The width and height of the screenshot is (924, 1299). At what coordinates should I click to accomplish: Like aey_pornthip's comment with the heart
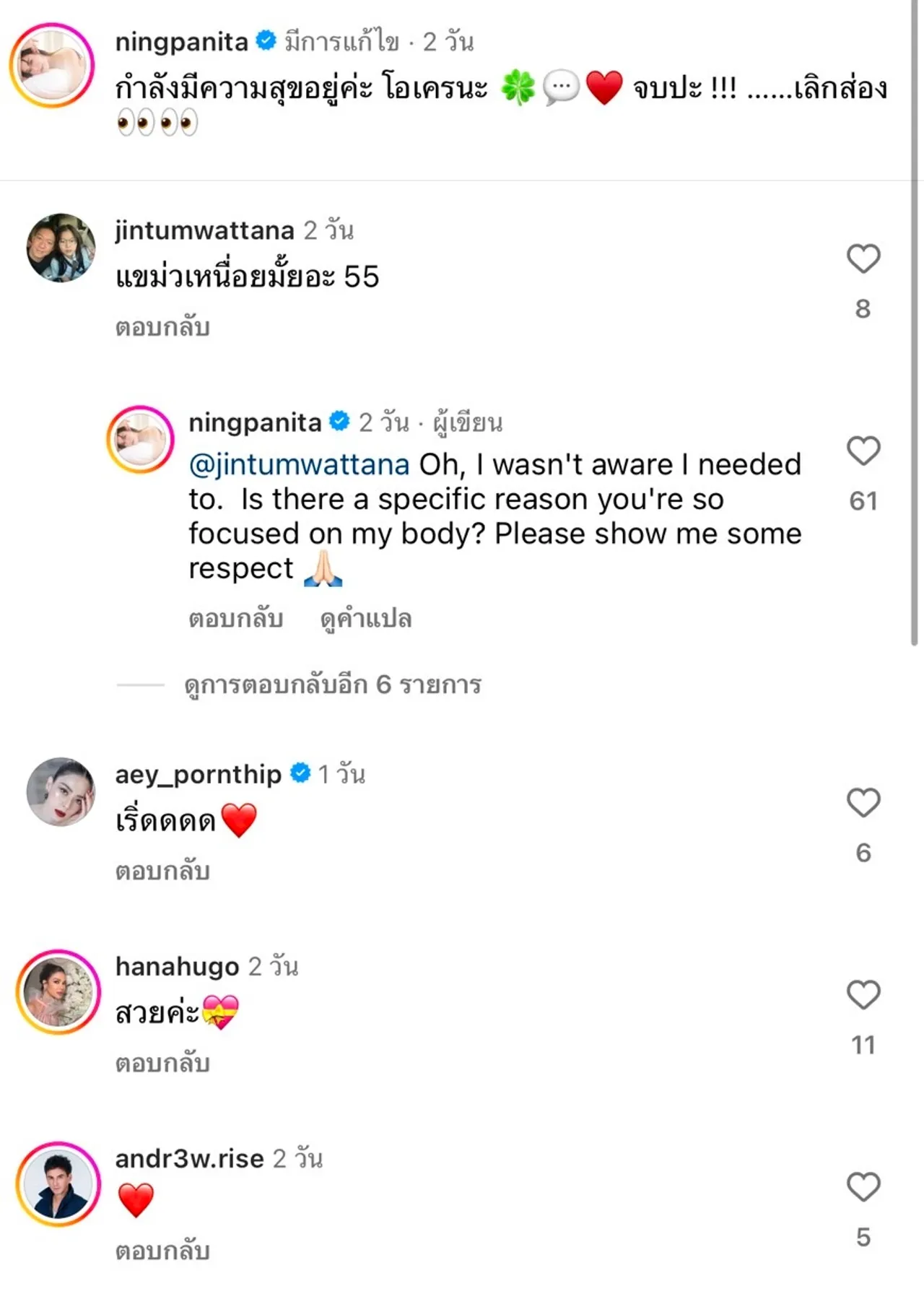coord(863,803)
